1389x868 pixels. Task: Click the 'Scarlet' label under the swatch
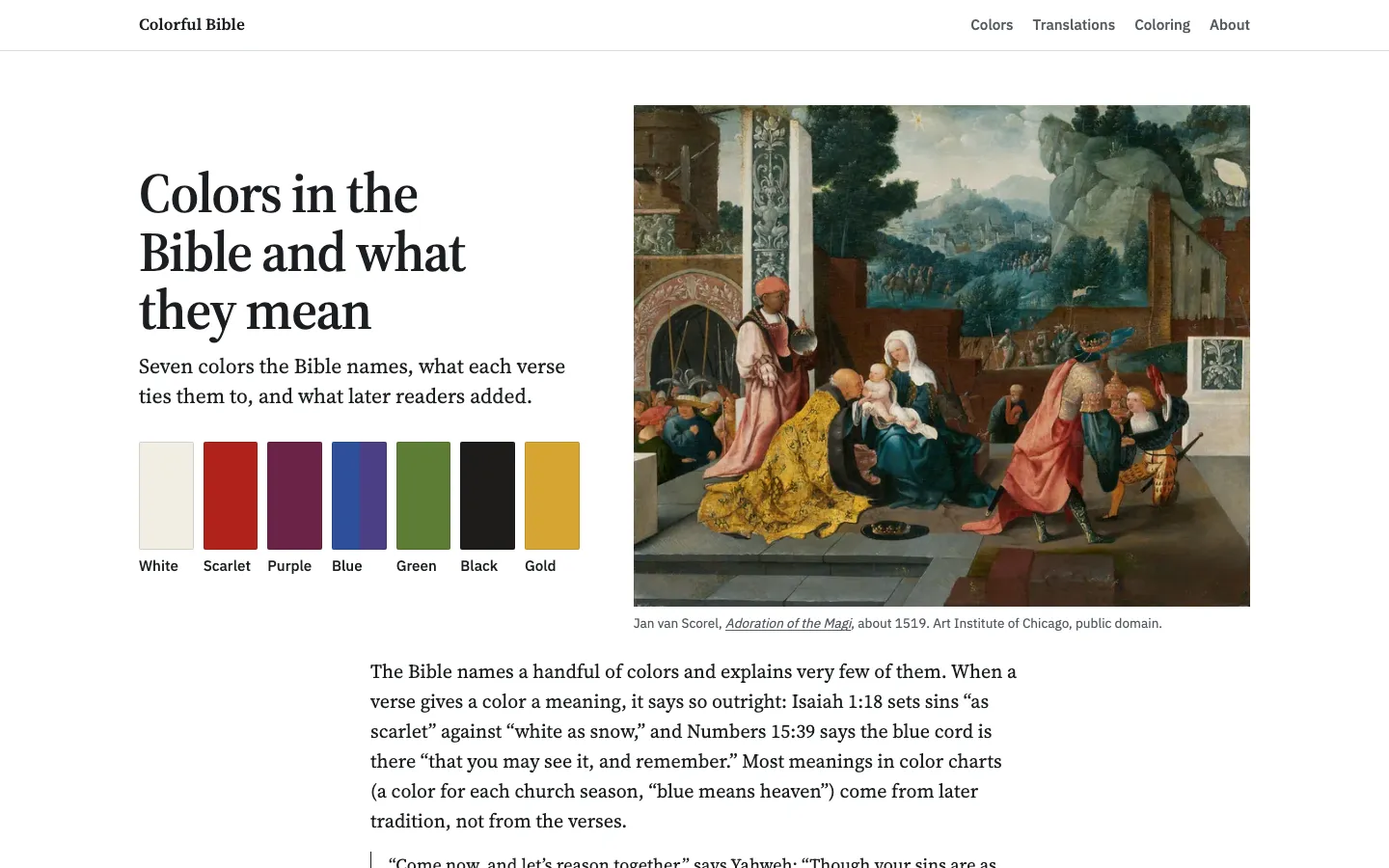[227, 566]
